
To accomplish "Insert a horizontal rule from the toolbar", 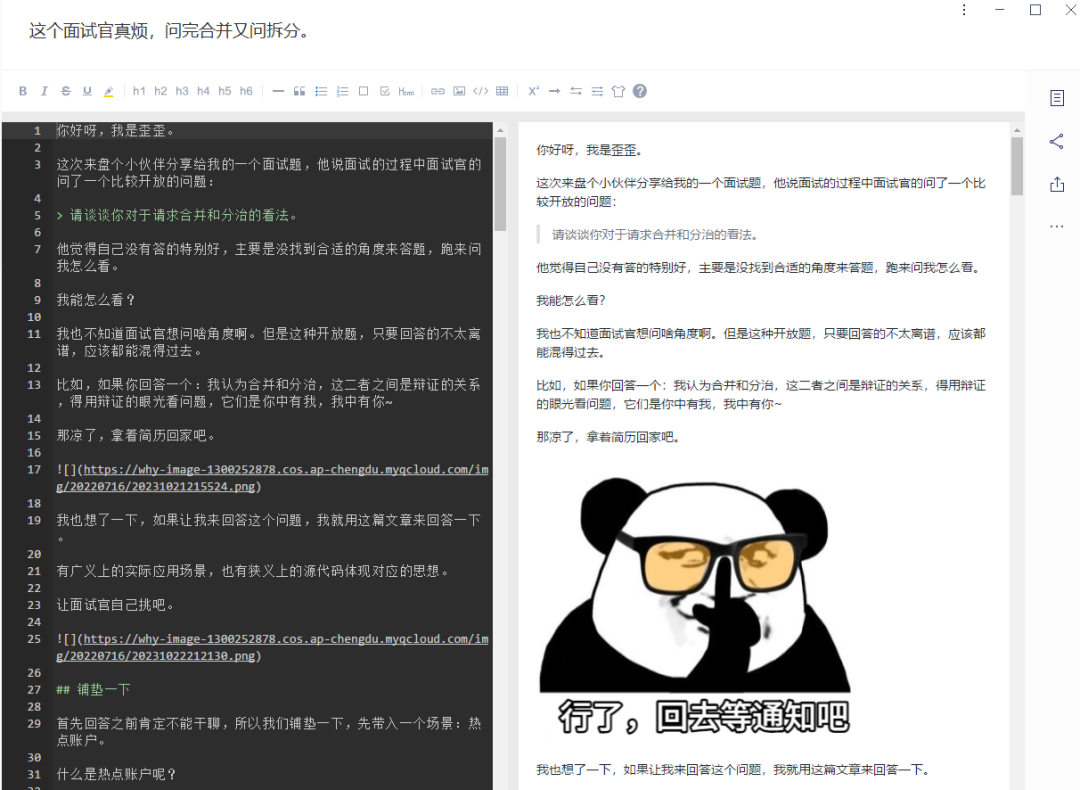I will [277, 90].
